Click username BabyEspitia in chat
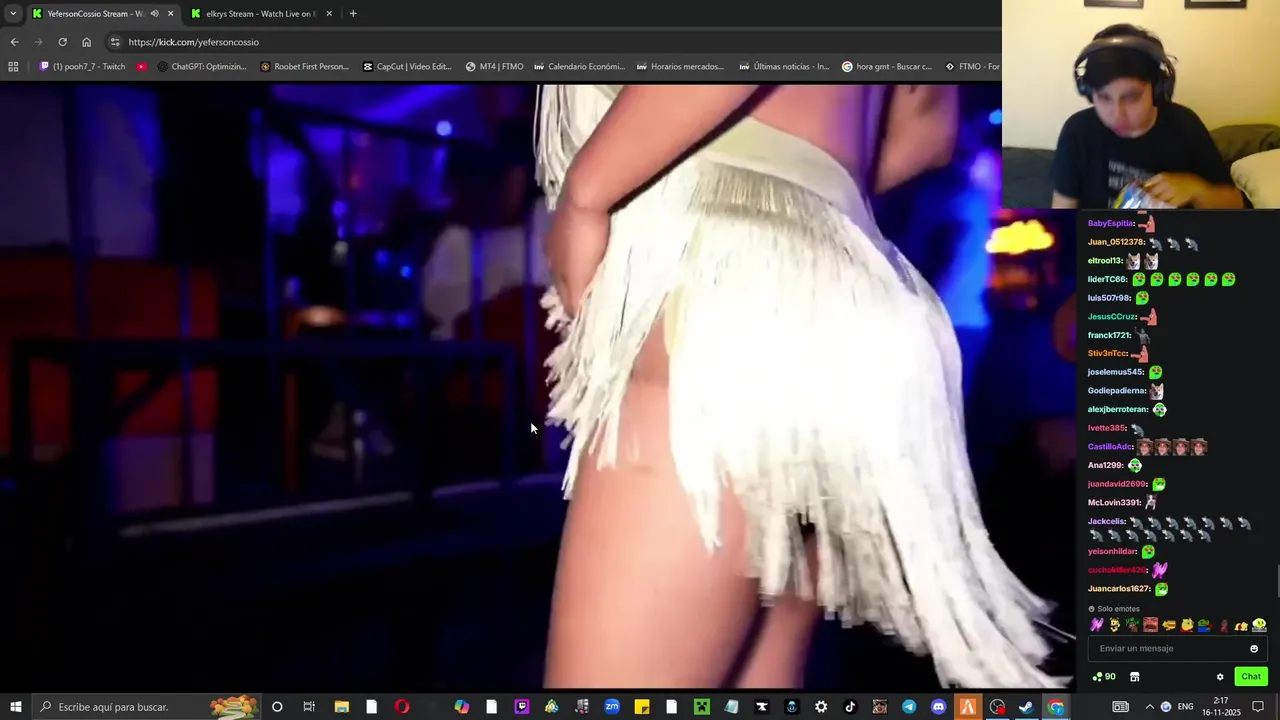The width and height of the screenshot is (1280, 720). [x=1111, y=224]
